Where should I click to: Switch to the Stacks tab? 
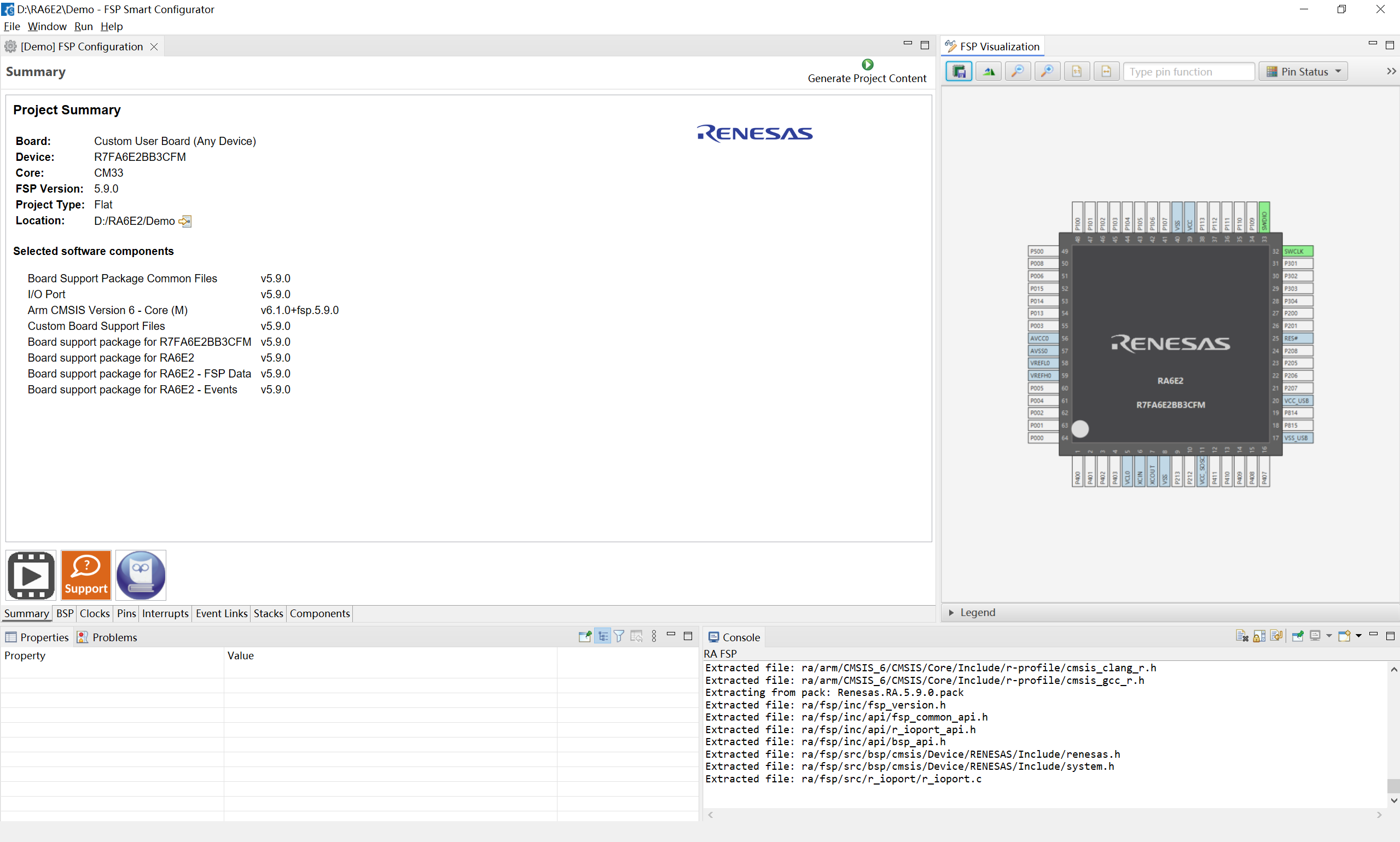268,613
